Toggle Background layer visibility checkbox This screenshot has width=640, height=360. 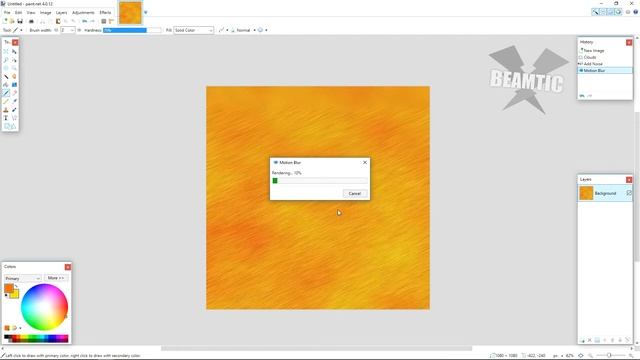click(629, 193)
